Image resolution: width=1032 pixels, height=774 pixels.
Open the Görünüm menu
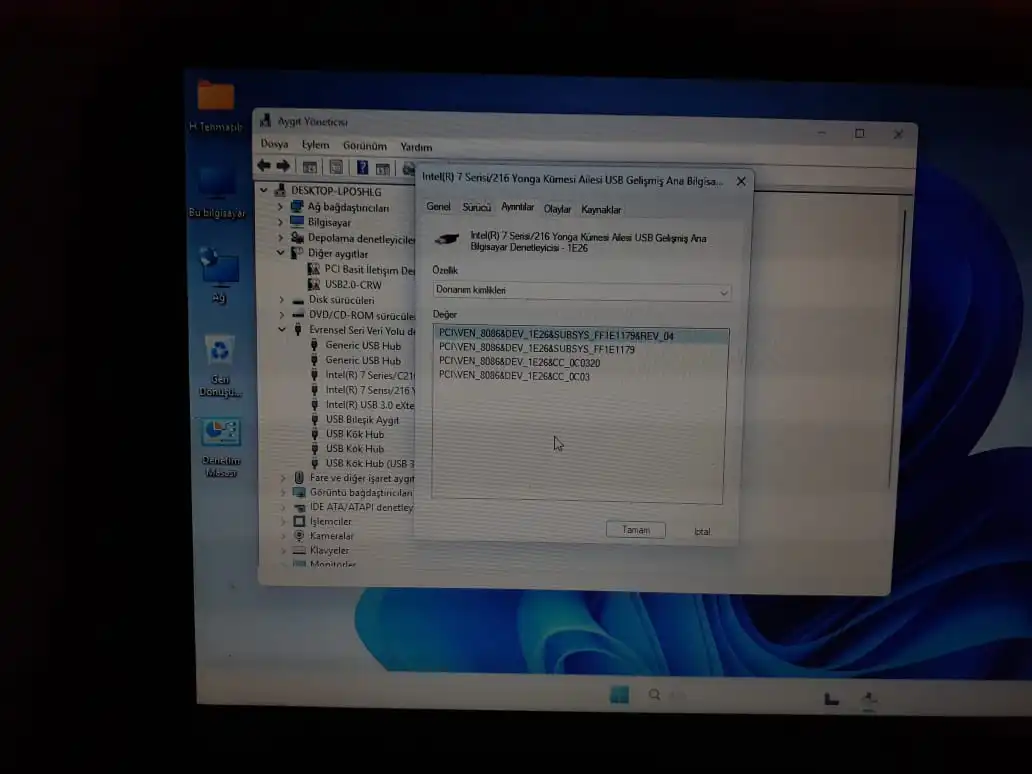[365, 146]
